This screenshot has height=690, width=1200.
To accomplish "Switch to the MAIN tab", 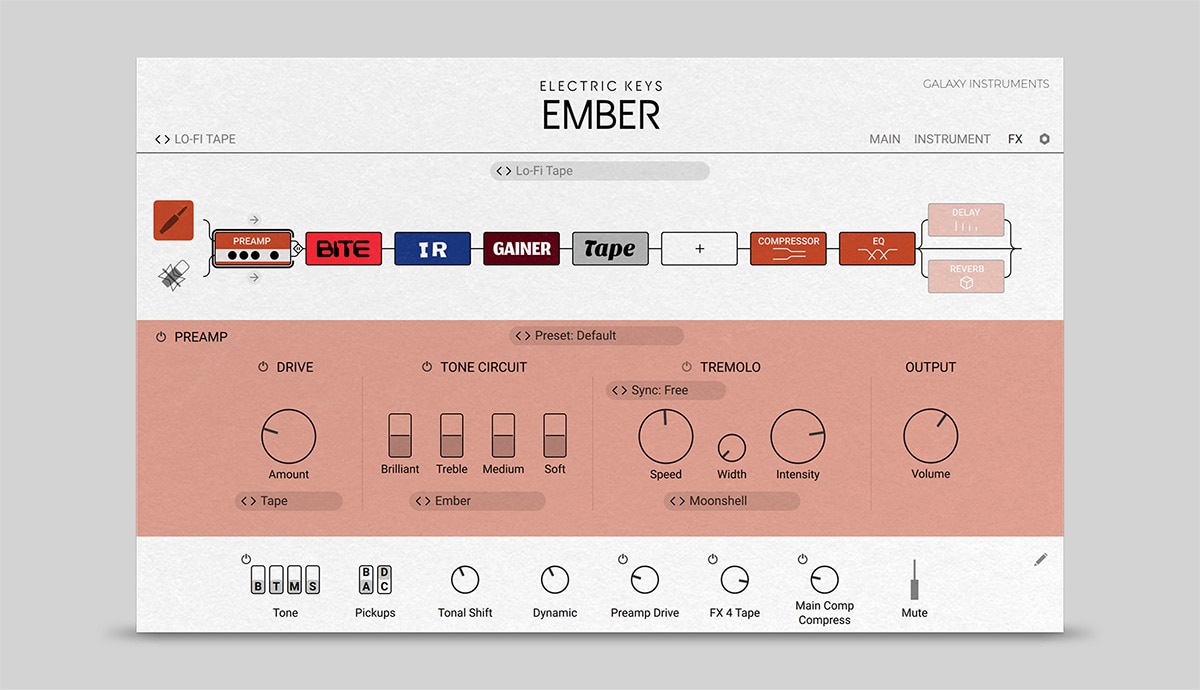I will tap(884, 140).
